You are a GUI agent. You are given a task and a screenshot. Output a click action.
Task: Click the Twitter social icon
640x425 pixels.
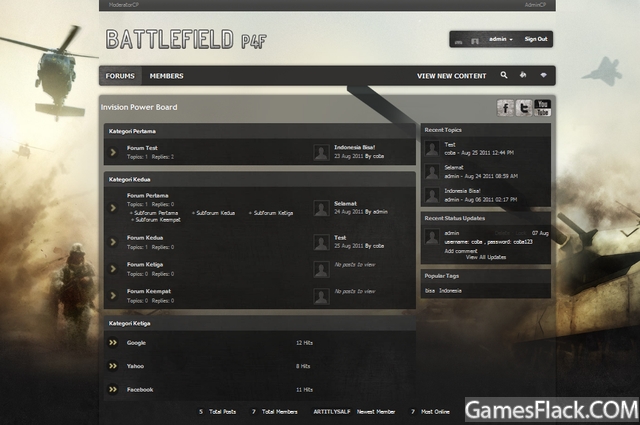click(x=524, y=108)
